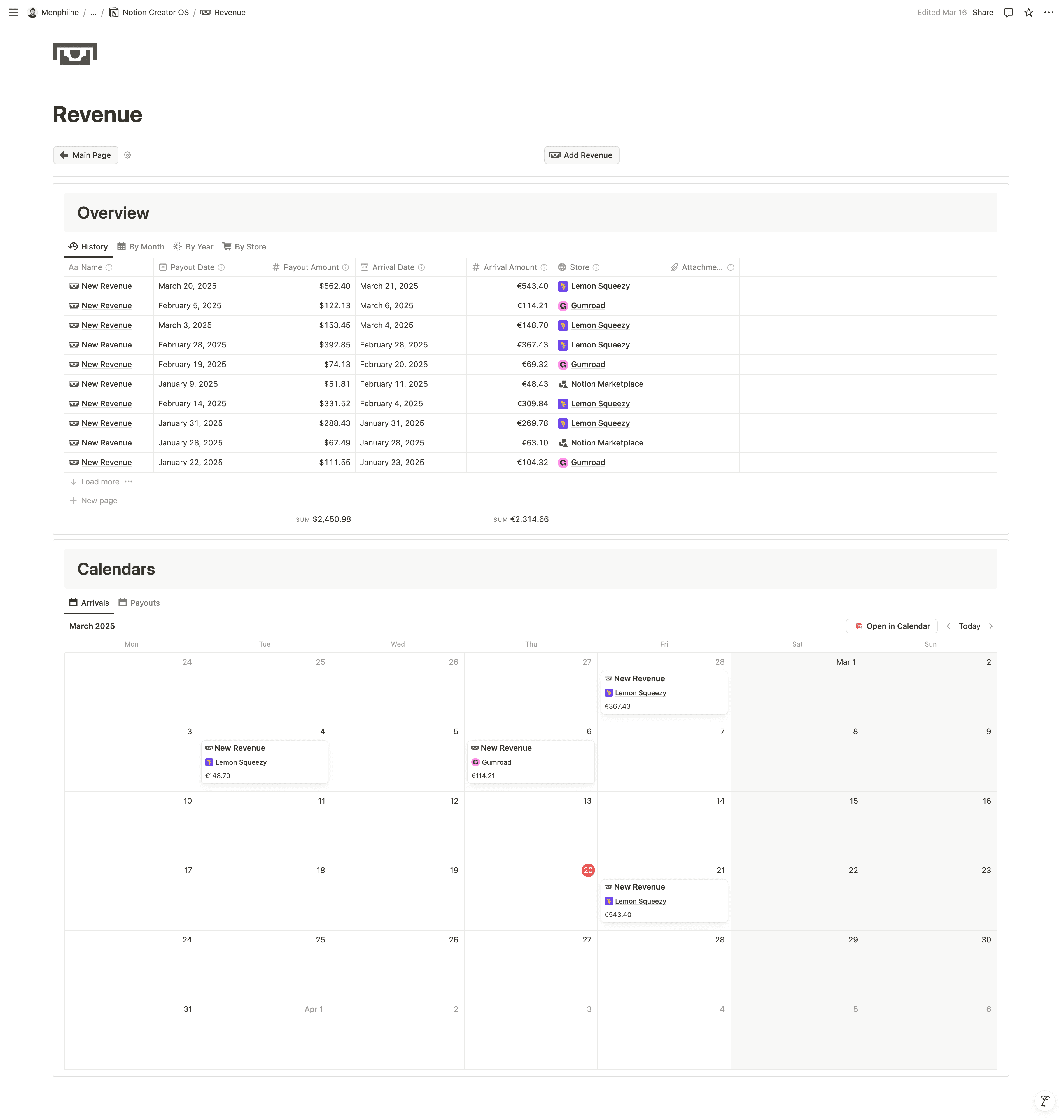Image resolution: width=1064 pixels, height=1120 pixels.
Task: Open the sidebar hamburger menu
Action: (14, 13)
